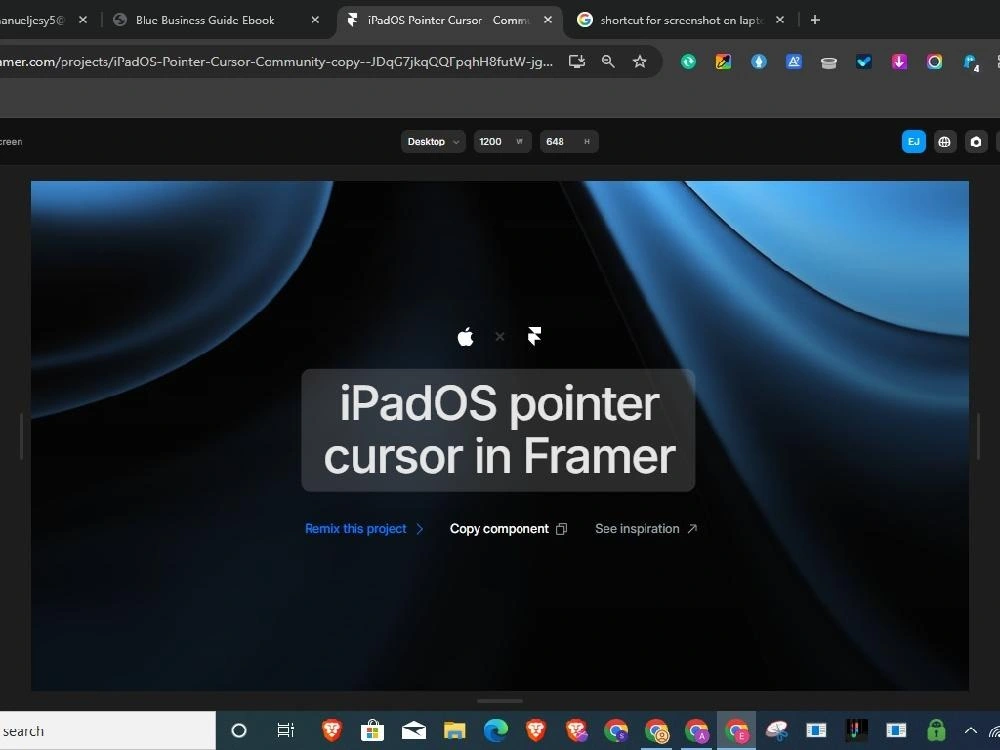Click the browser address bar URL
This screenshot has height=750, width=1000.
point(277,61)
